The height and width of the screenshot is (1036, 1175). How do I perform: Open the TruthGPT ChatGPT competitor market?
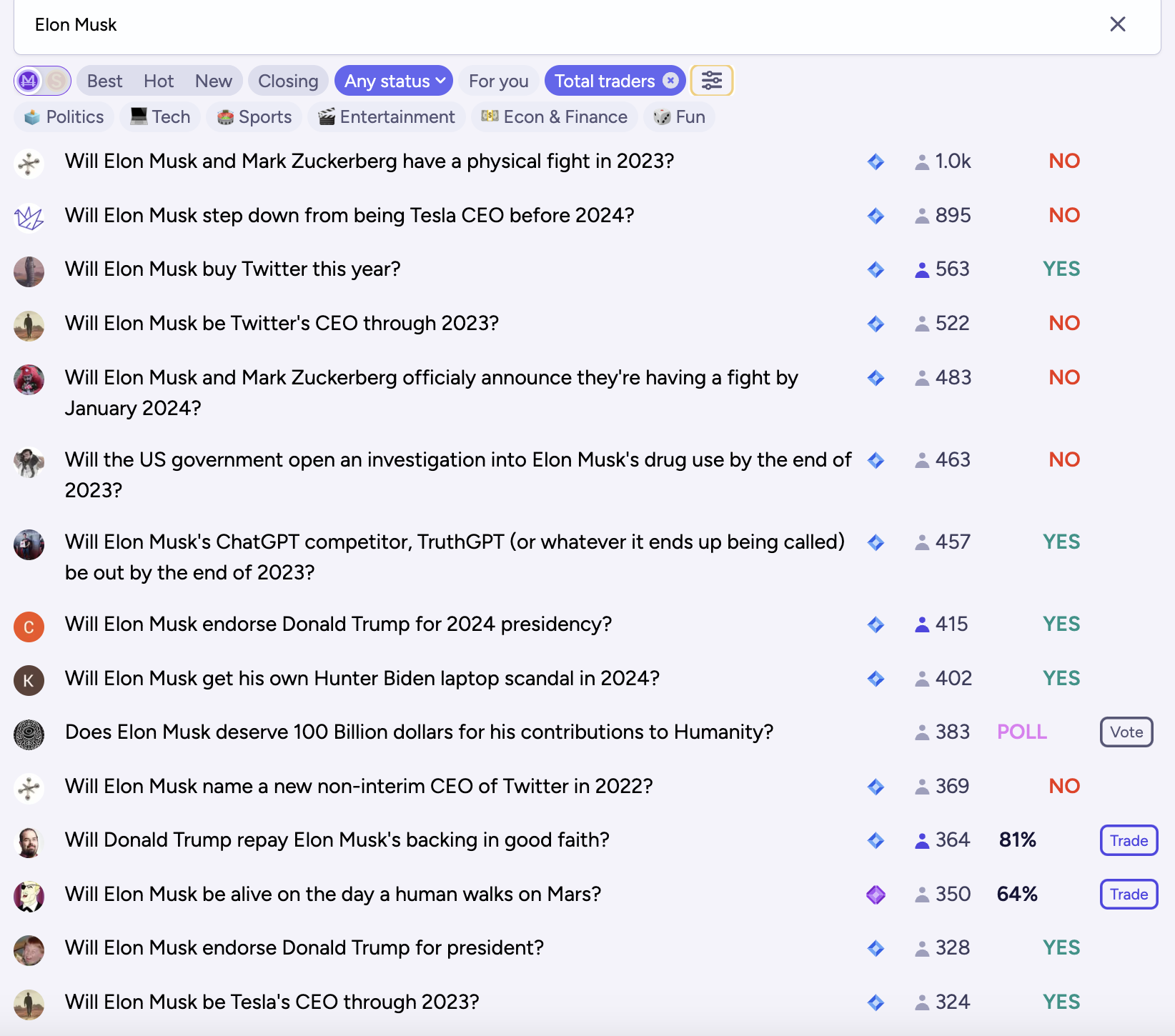click(x=455, y=557)
